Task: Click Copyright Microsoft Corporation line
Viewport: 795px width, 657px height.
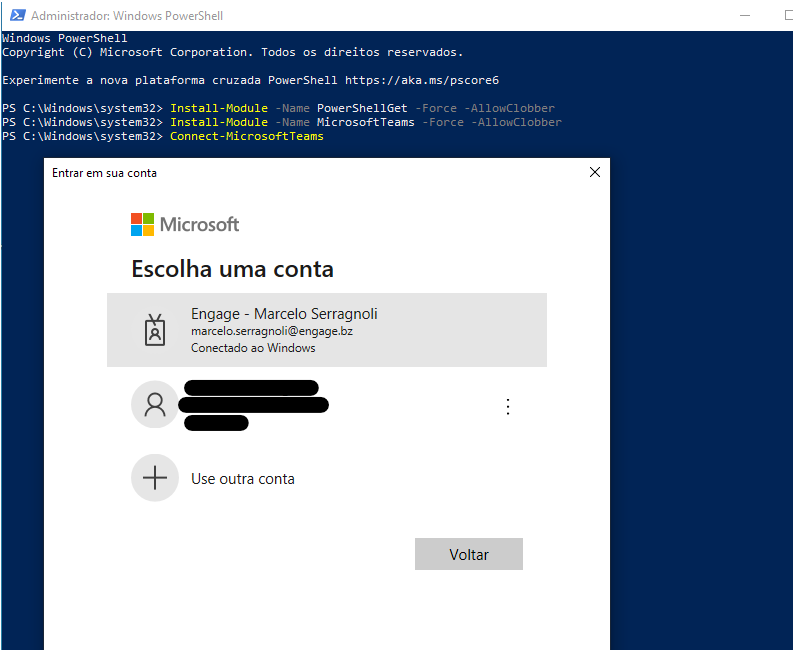Action: [x=232, y=52]
